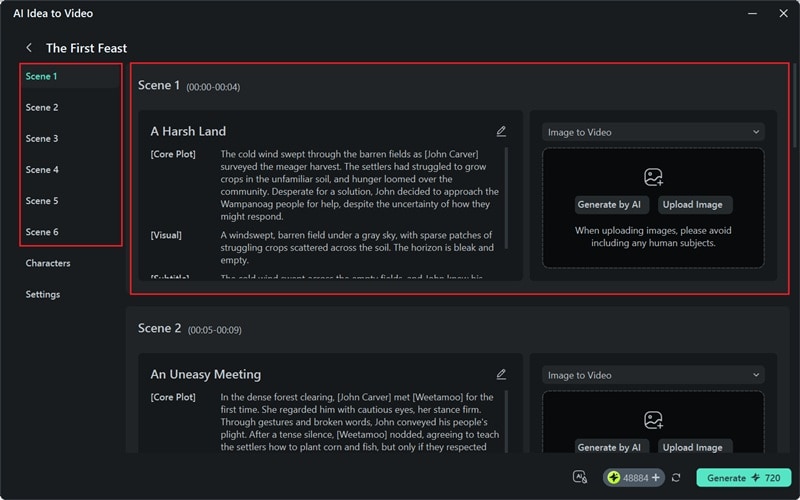Click the 48884 credits count

point(635,478)
